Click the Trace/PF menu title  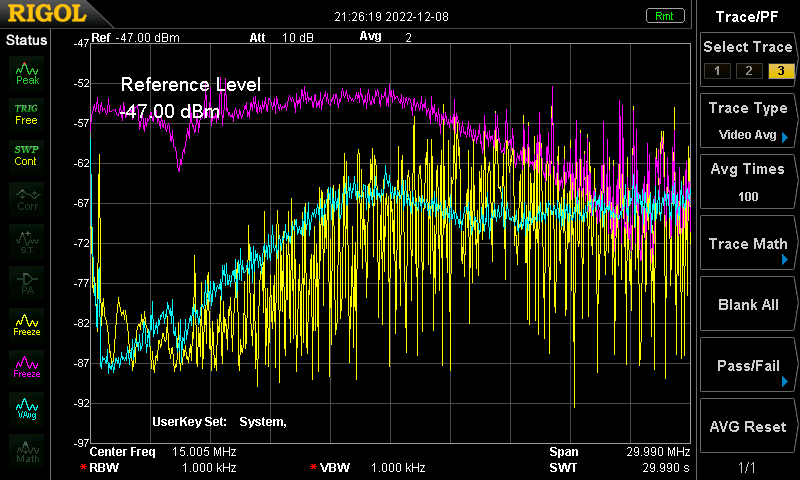point(748,16)
